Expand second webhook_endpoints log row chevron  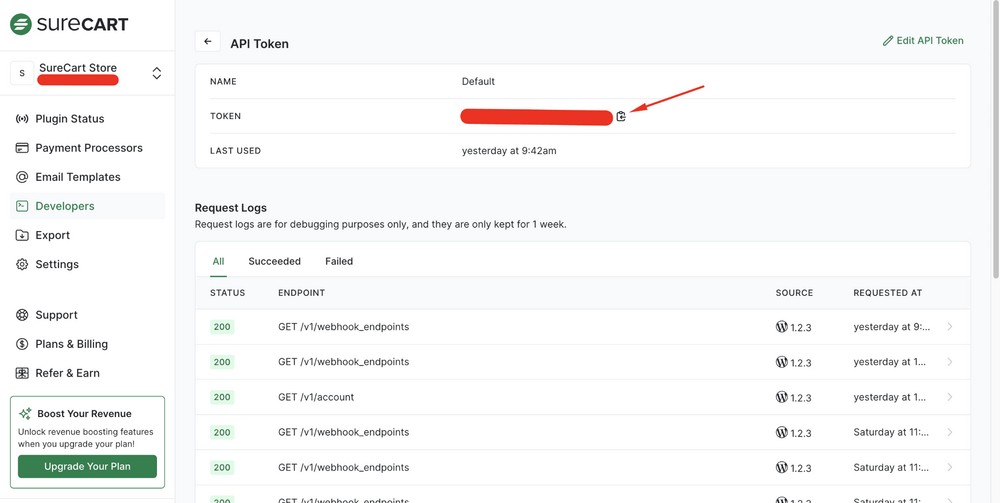[x=950, y=361]
